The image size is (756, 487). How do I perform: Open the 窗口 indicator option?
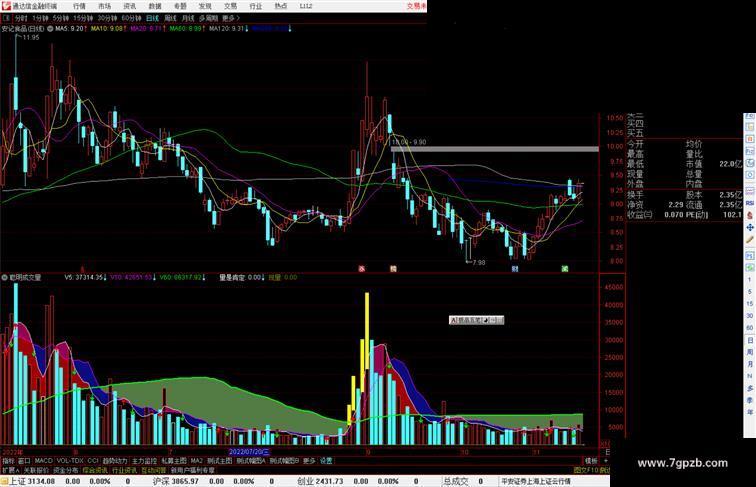click(24, 461)
